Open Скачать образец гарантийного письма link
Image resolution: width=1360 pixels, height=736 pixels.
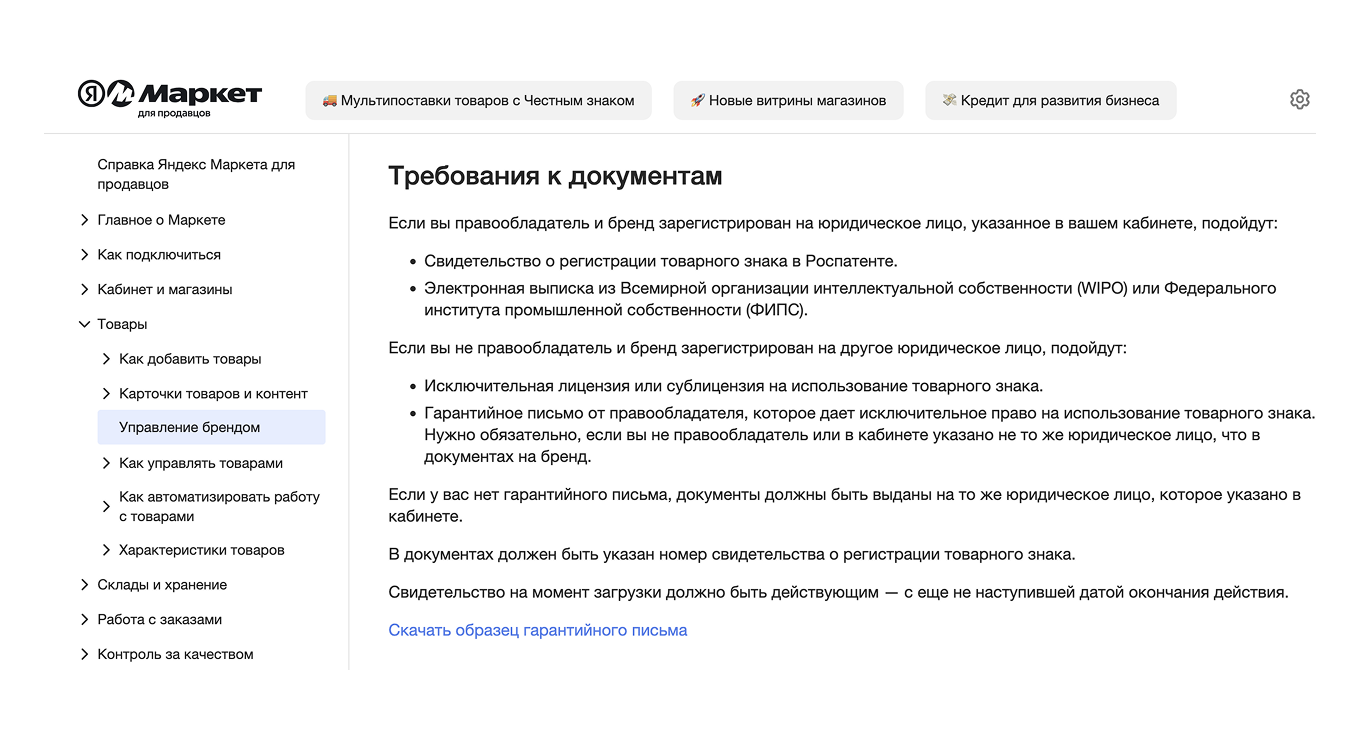537,630
